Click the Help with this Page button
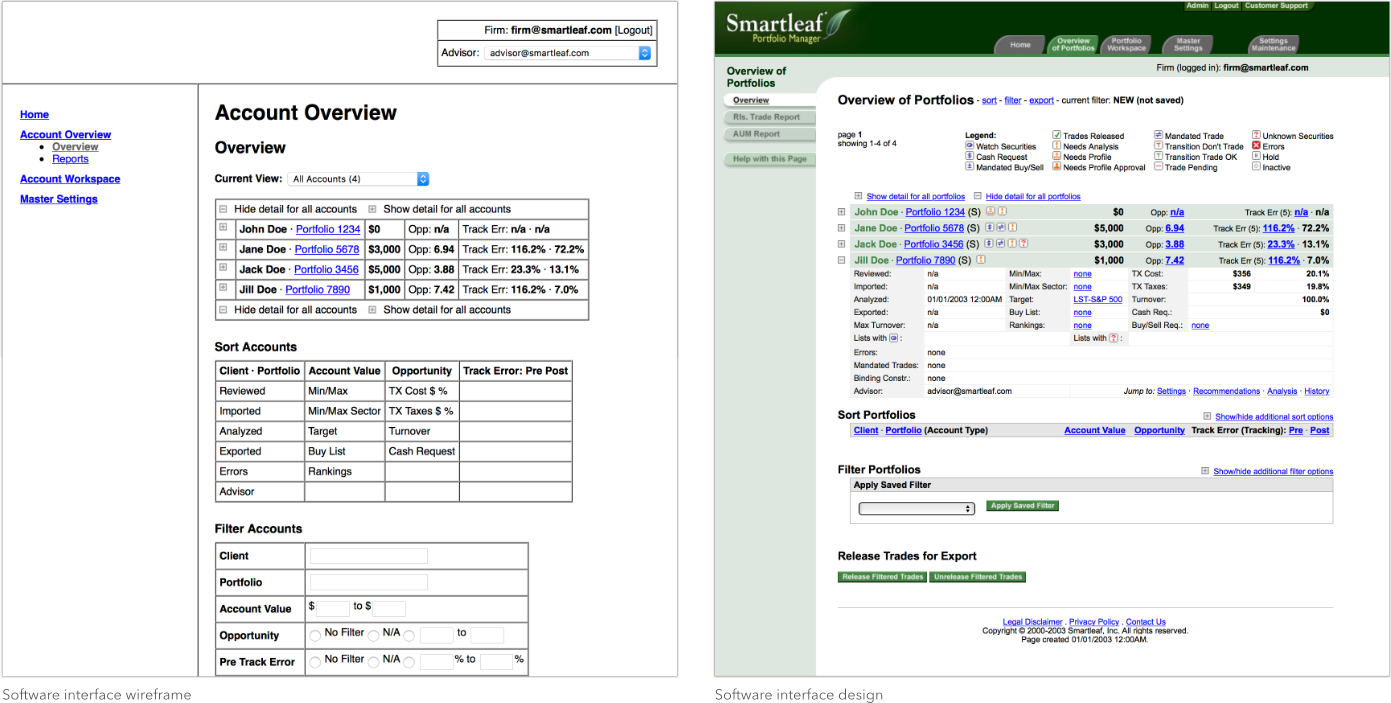This screenshot has height=703, width=1391. pos(769,159)
